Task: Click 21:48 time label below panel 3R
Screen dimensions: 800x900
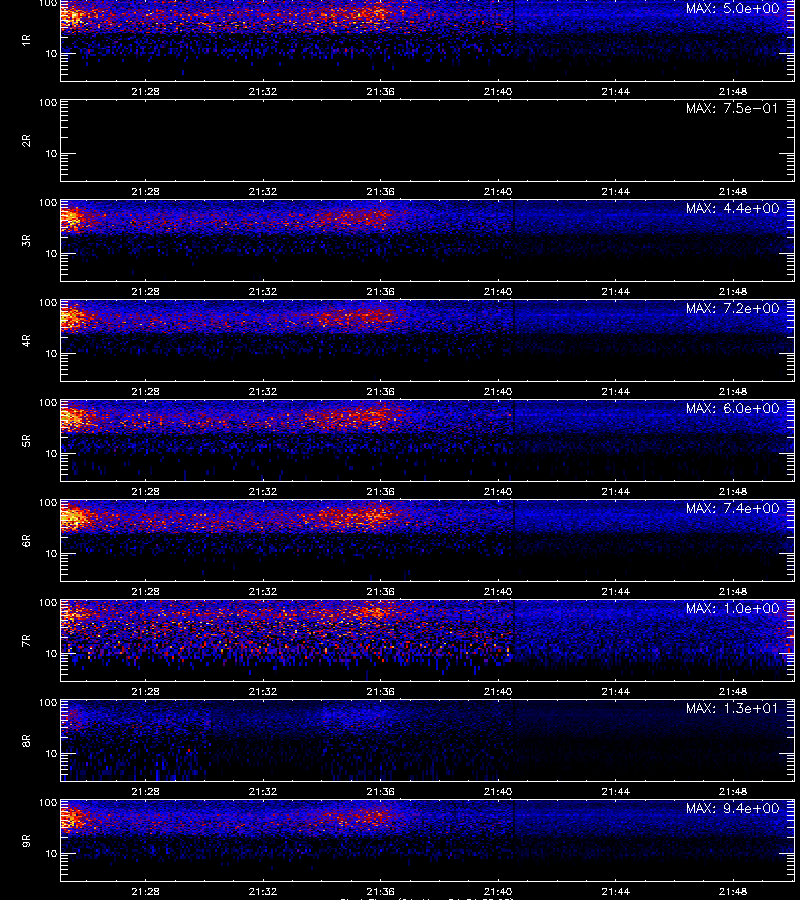Action: coord(733,292)
